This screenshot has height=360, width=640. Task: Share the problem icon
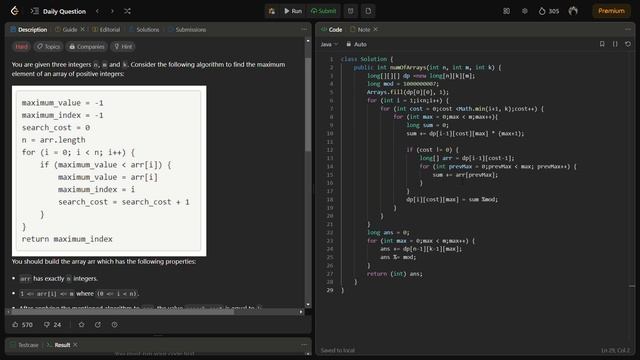(x=98, y=325)
